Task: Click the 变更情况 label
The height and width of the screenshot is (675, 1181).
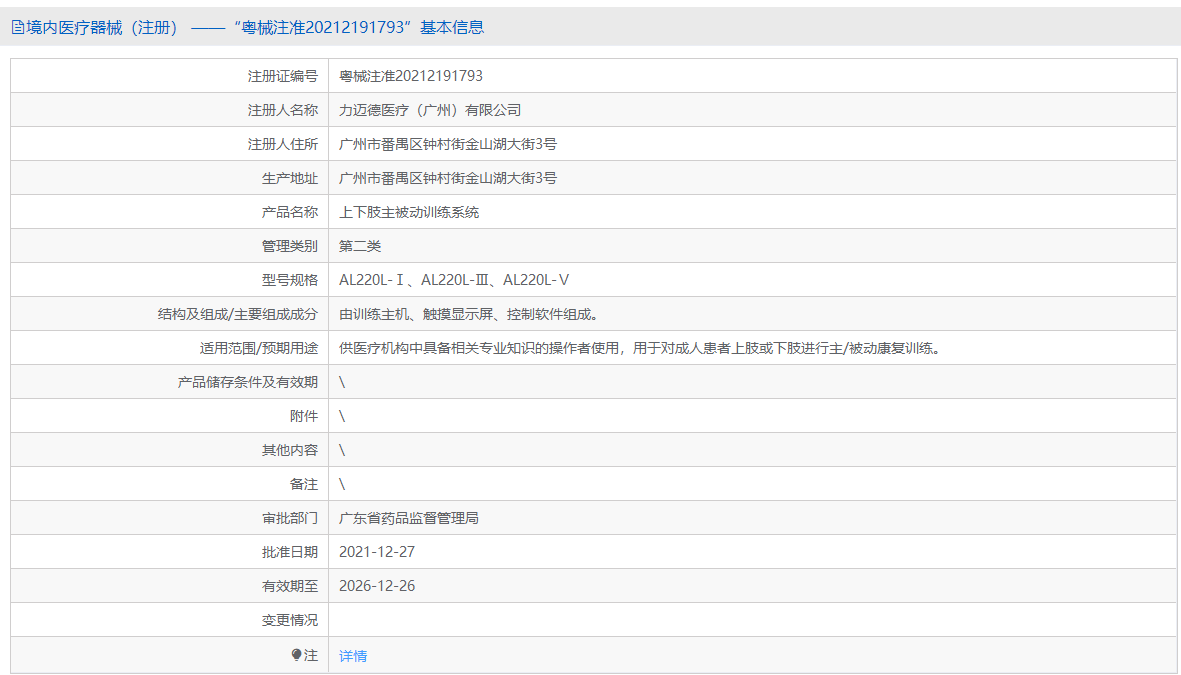Action: [x=290, y=620]
